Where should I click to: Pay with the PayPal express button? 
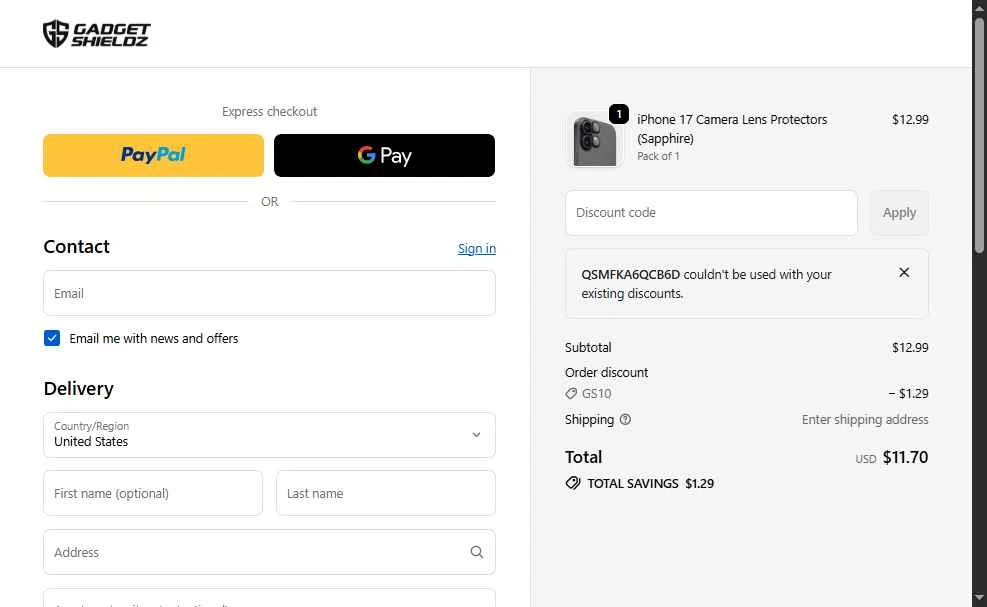[153, 155]
